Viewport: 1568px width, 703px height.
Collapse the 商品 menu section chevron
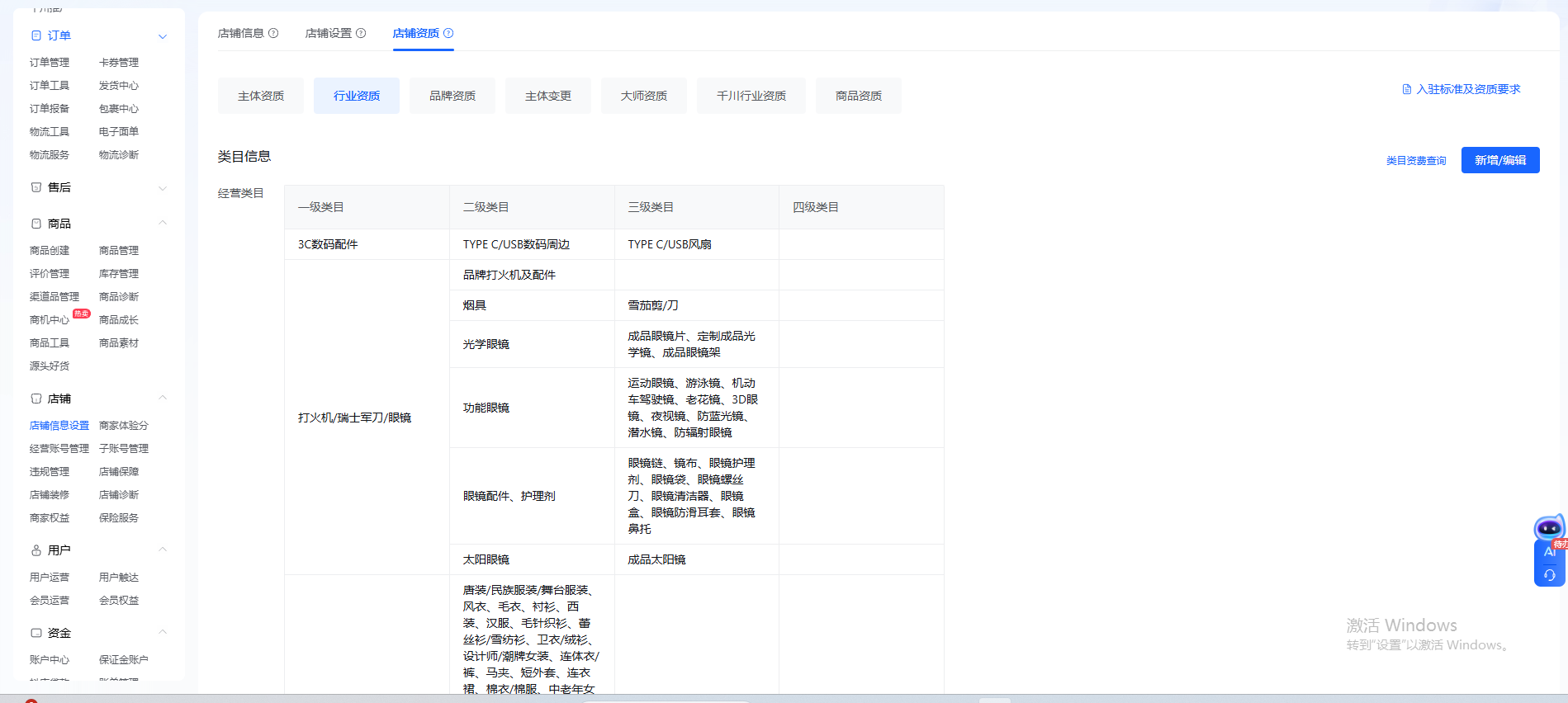pos(163,223)
